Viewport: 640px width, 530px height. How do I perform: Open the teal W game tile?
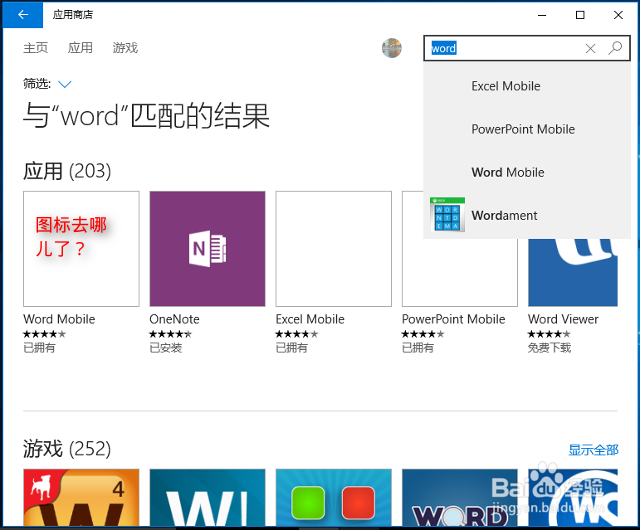point(207,497)
